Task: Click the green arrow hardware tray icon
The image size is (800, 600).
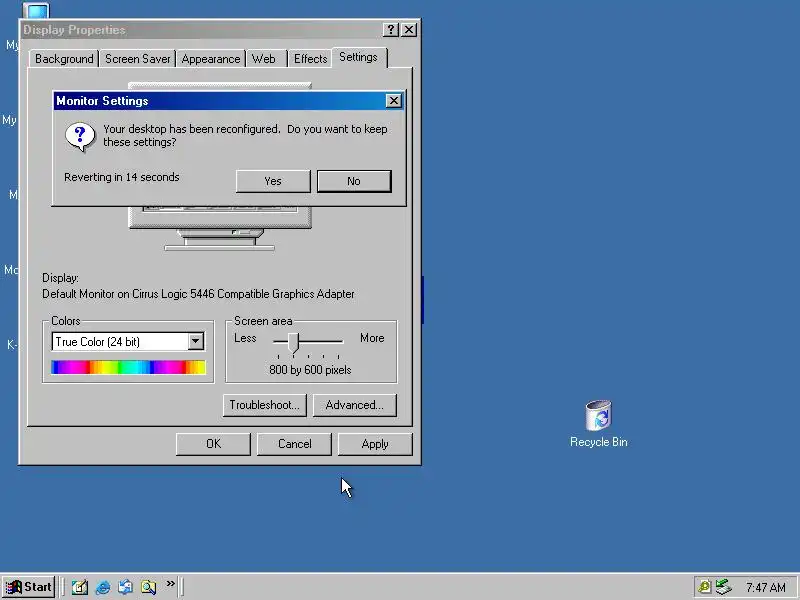Action: pyautogui.click(x=723, y=587)
